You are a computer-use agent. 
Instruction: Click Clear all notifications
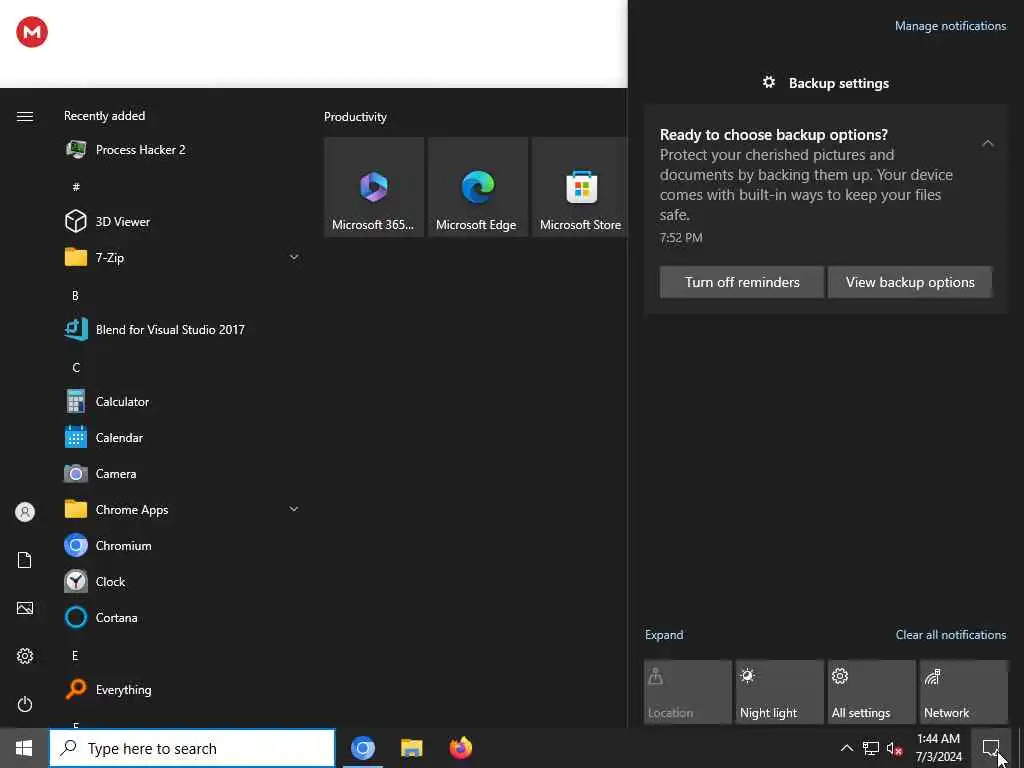(x=951, y=635)
